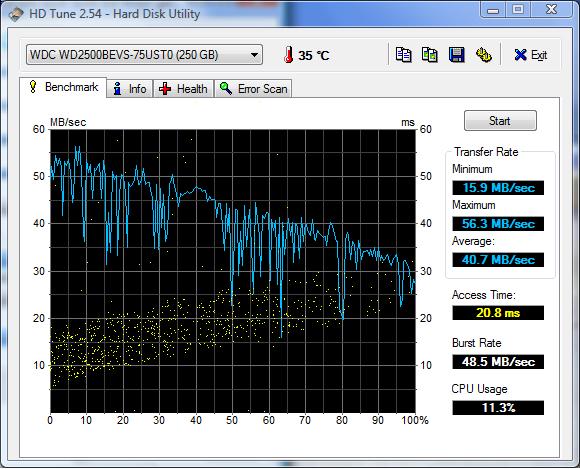Viewport: 580px width, 469px height.
Task: Click the Access Time 20.8 ms field
Action: 498,313
